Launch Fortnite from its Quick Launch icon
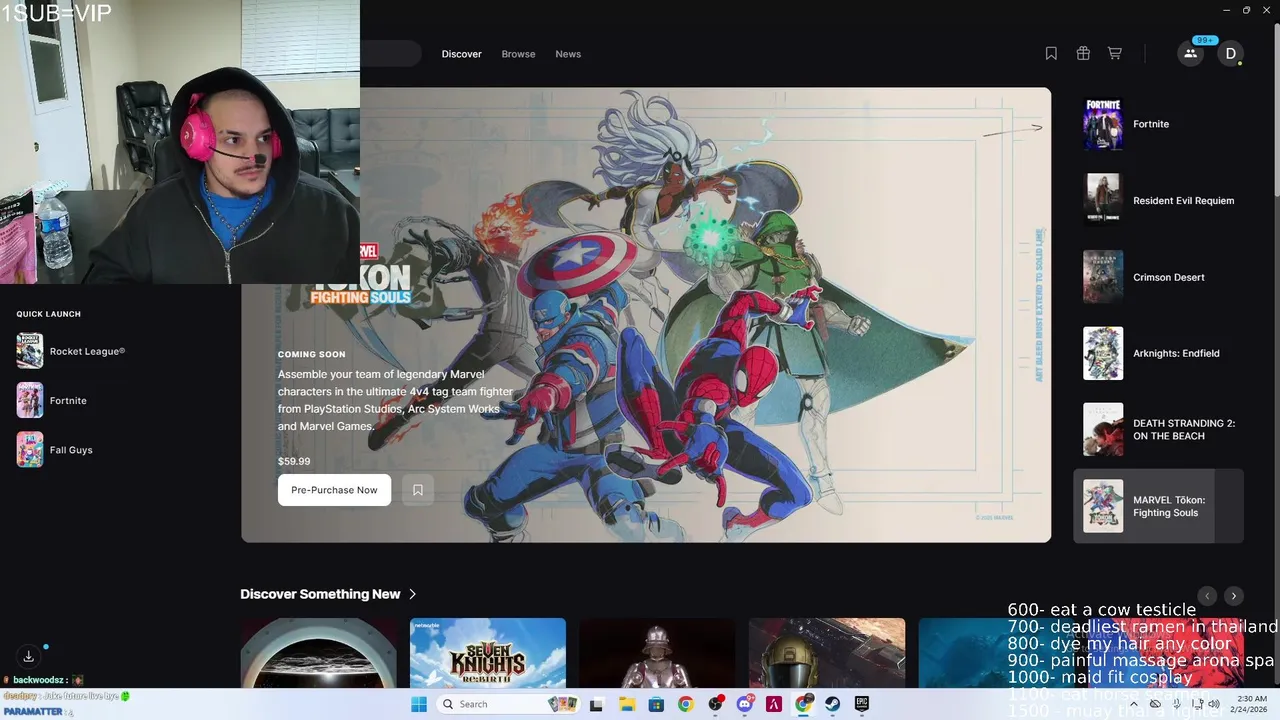Image resolution: width=1280 pixels, height=720 pixels. click(30, 400)
